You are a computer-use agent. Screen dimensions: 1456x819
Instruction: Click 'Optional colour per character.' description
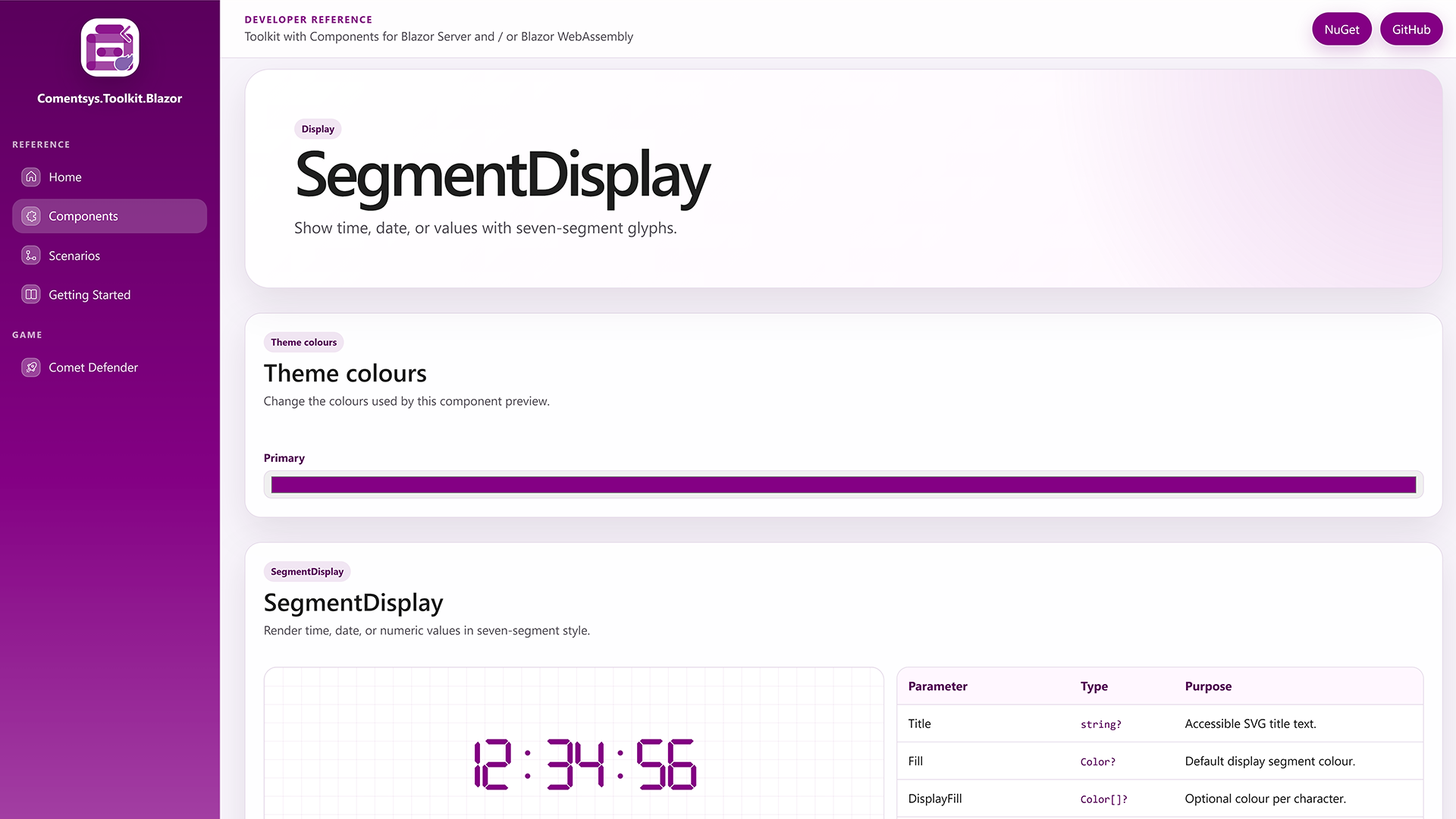point(1266,799)
